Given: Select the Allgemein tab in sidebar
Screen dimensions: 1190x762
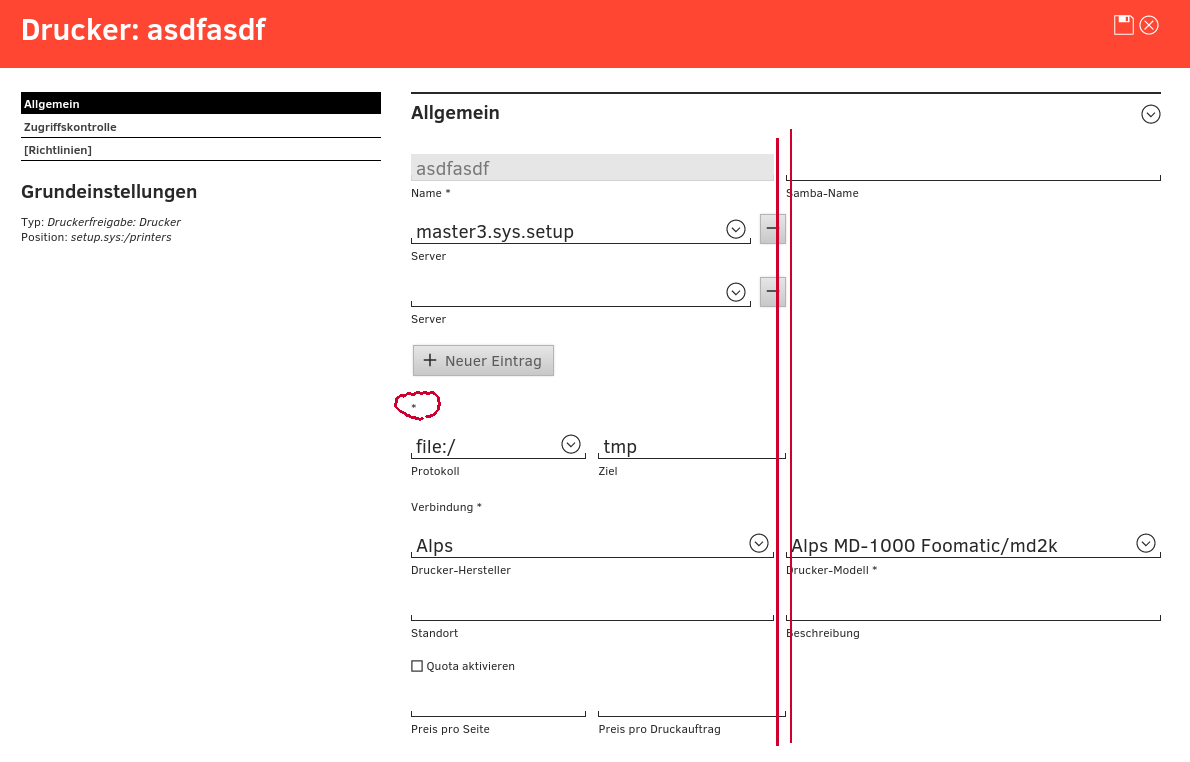Looking at the screenshot, I should coord(200,103).
